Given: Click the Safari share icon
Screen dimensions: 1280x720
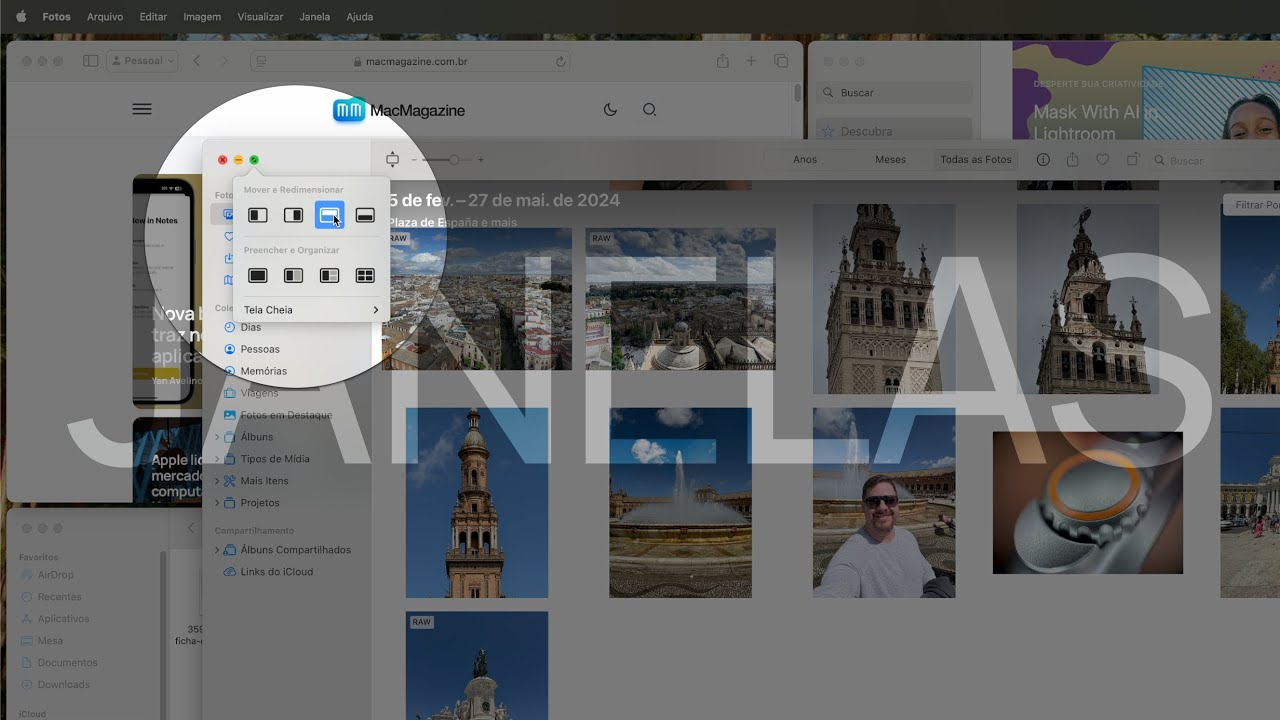Looking at the screenshot, I should point(723,61).
